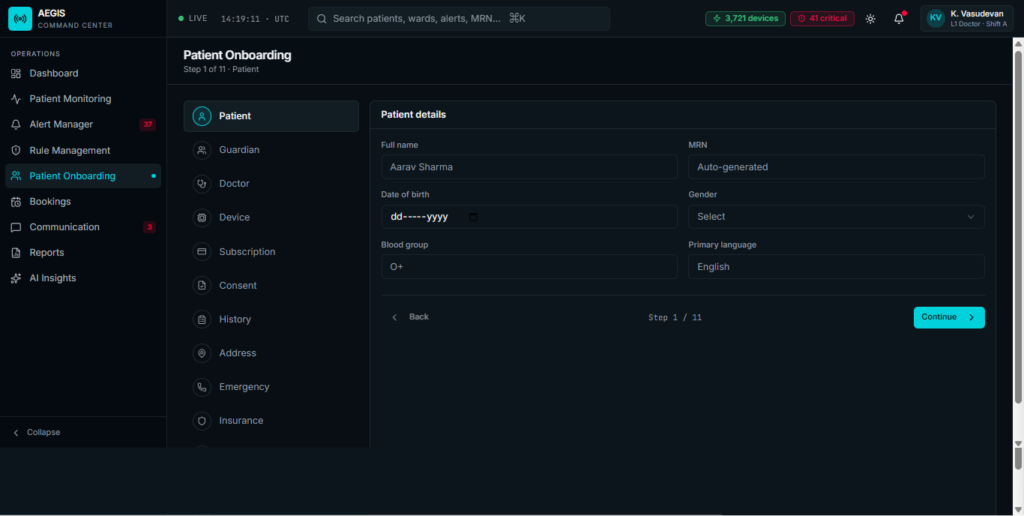Viewport: 1024px width, 516px height.
Task: Open the date picker calendar icon
Action: [473, 217]
